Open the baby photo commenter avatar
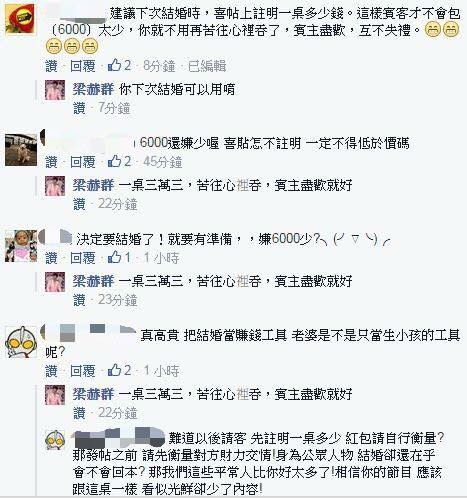The height and width of the screenshot is (498, 467). (x=21, y=246)
